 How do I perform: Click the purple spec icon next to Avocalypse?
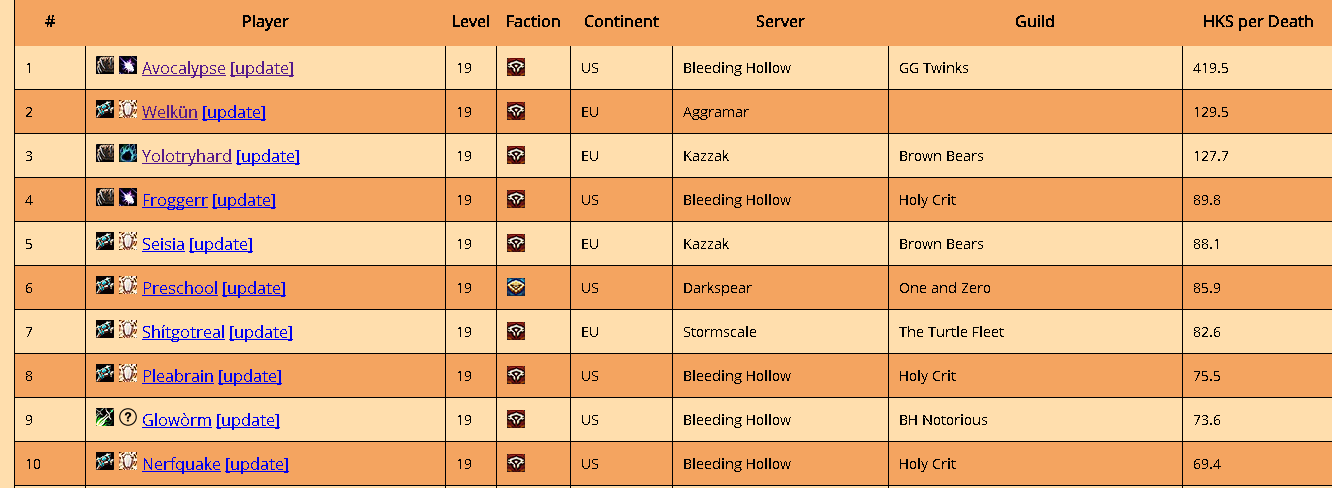pos(127,66)
